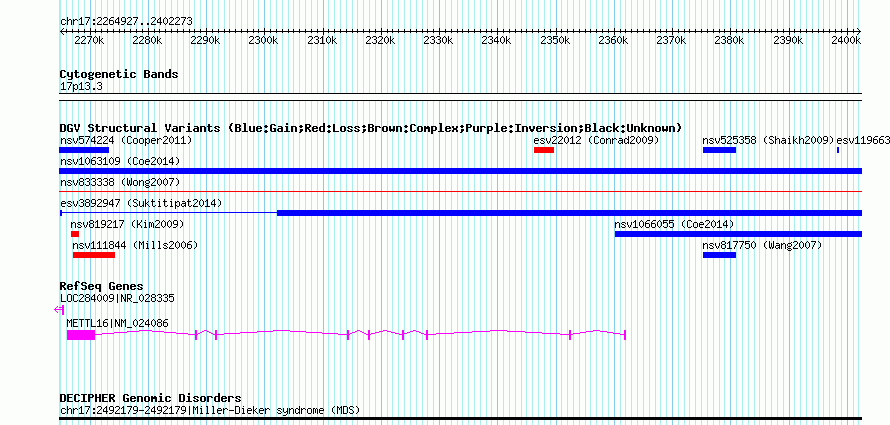Click the 2300k ruler tick label
Viewport: 890px width, 425px height.
[x=264, y=41]
